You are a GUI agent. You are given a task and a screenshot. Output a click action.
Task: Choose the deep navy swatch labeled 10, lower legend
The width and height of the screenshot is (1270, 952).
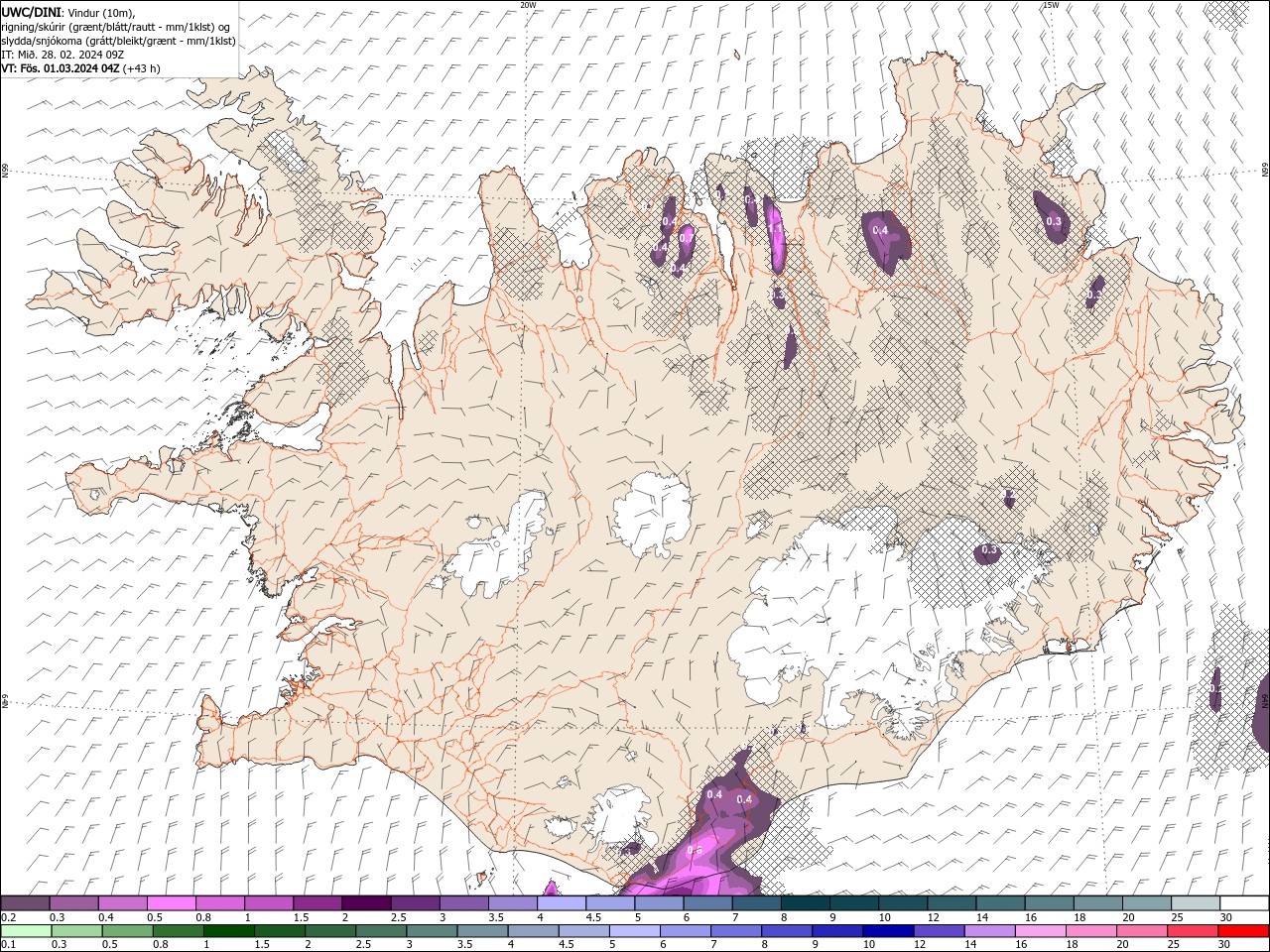click(x=887, y=930)
